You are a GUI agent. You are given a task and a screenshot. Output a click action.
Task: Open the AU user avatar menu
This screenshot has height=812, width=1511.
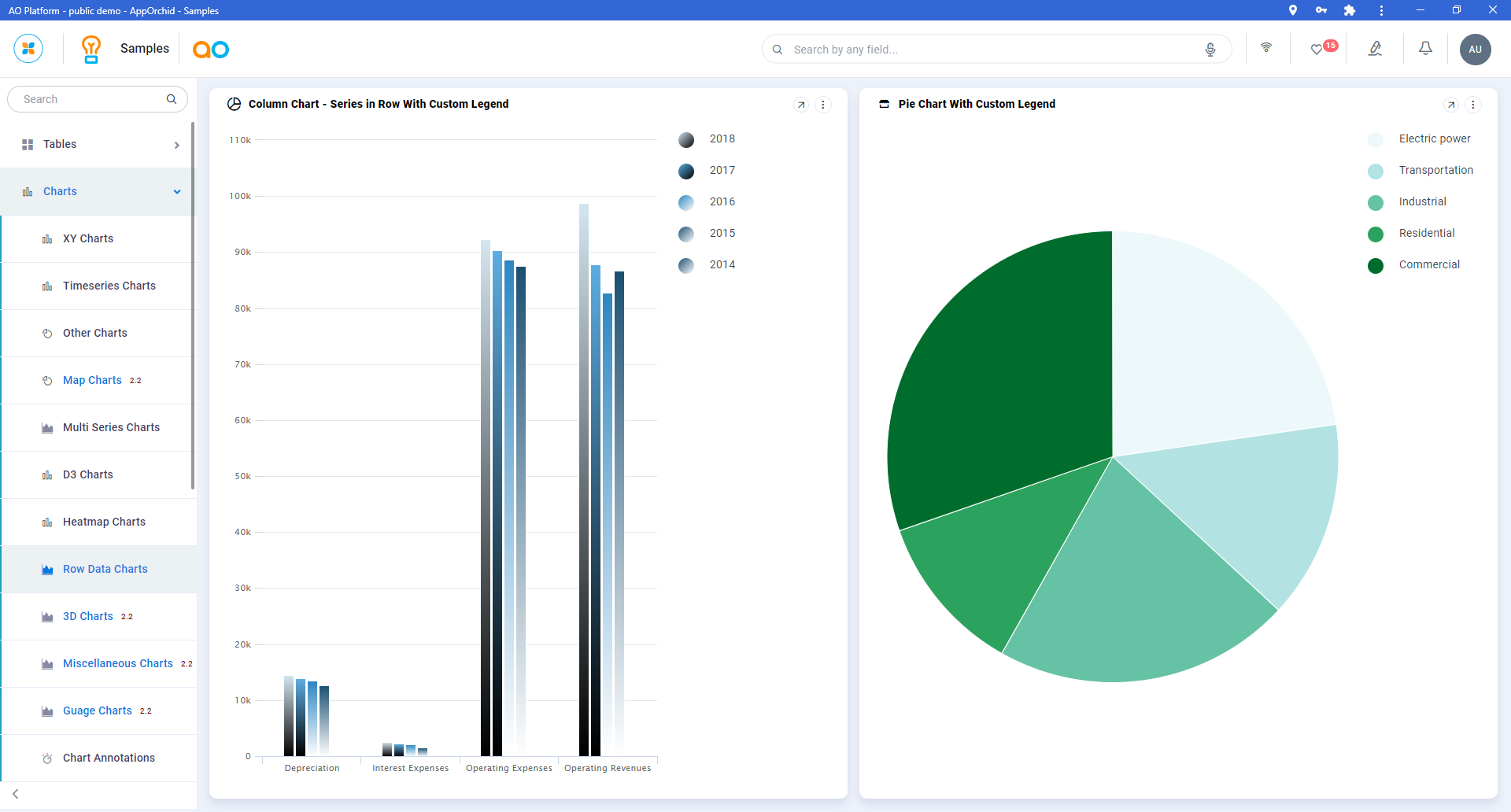pyautogui.click(x=1475, y=50)
